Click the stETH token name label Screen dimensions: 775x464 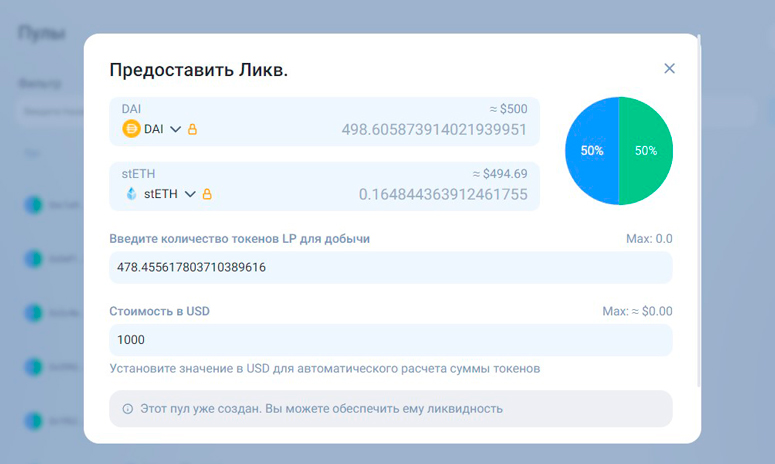pyautogui.click(x=161, y=194)
